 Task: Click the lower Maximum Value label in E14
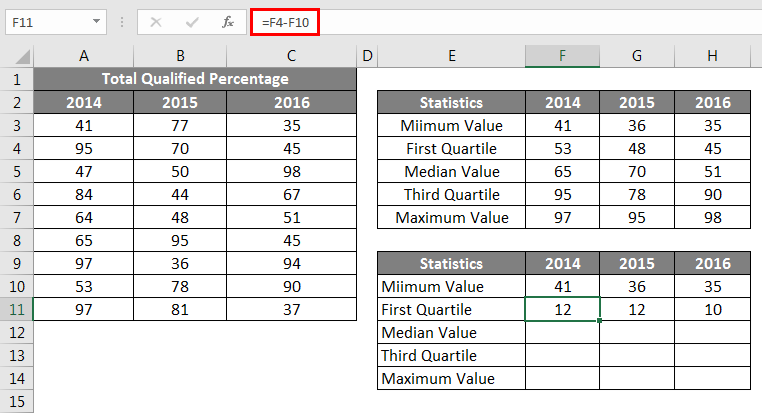tap(451, 379)
